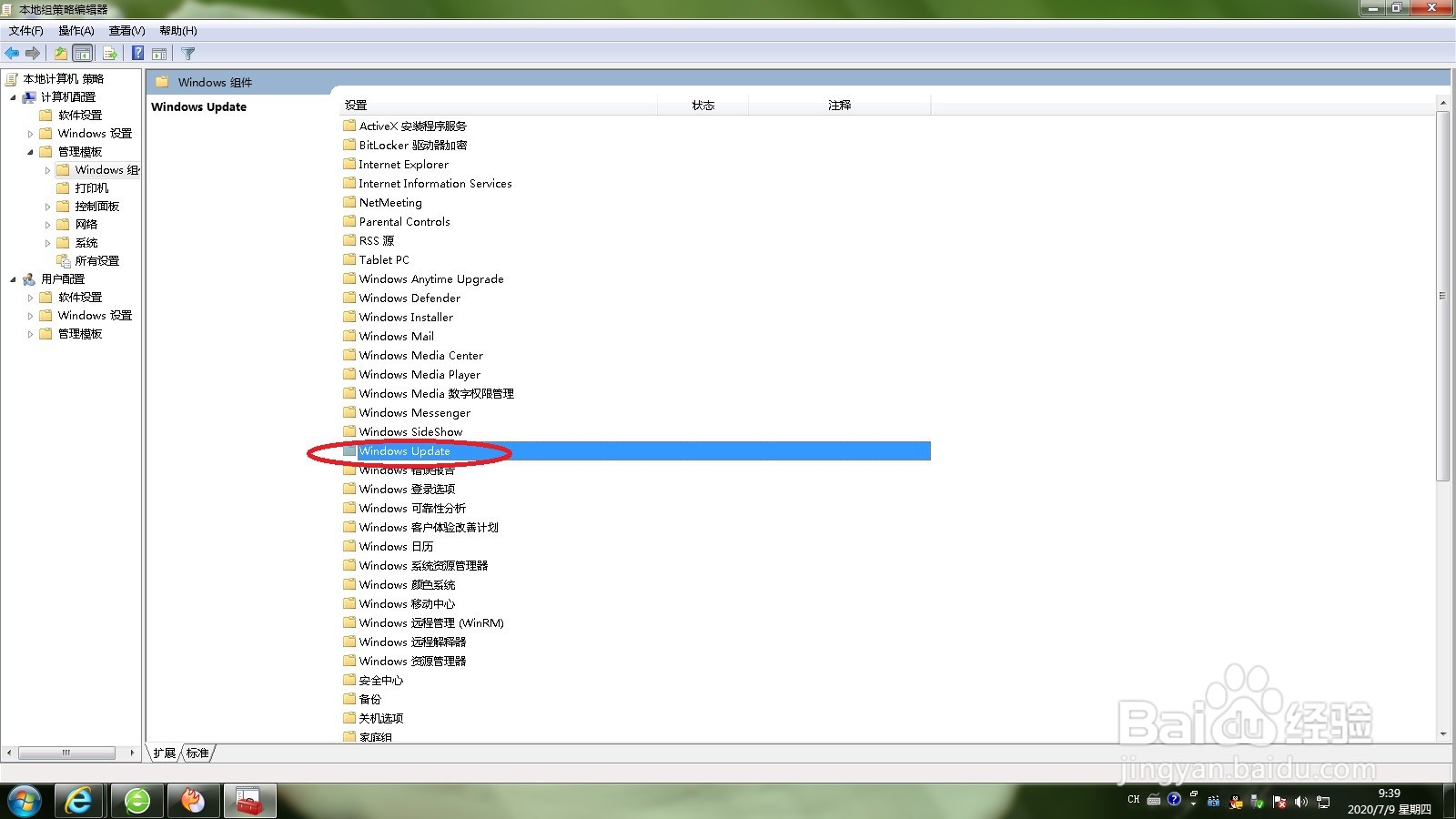The image size is (1456, 819).
Task: Open the 文件(F) menu
Action: pos(26,31)
